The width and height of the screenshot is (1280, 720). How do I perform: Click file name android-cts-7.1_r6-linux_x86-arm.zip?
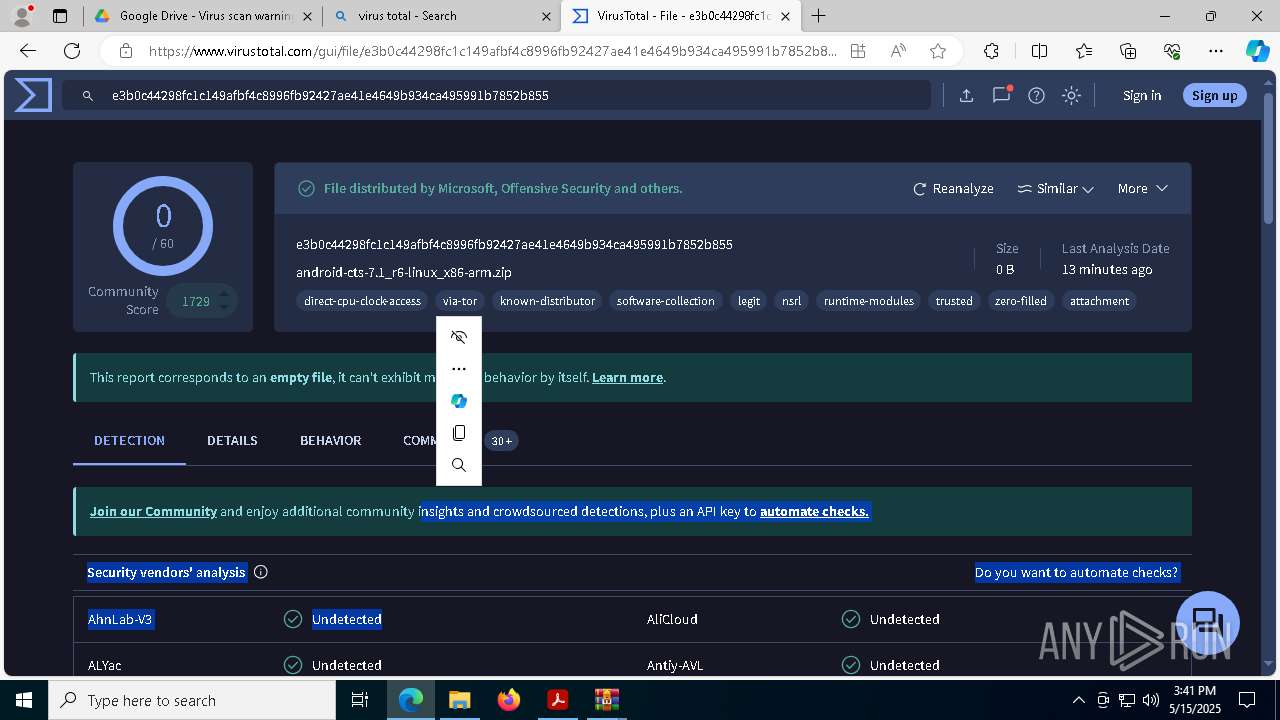pos(404,272)
